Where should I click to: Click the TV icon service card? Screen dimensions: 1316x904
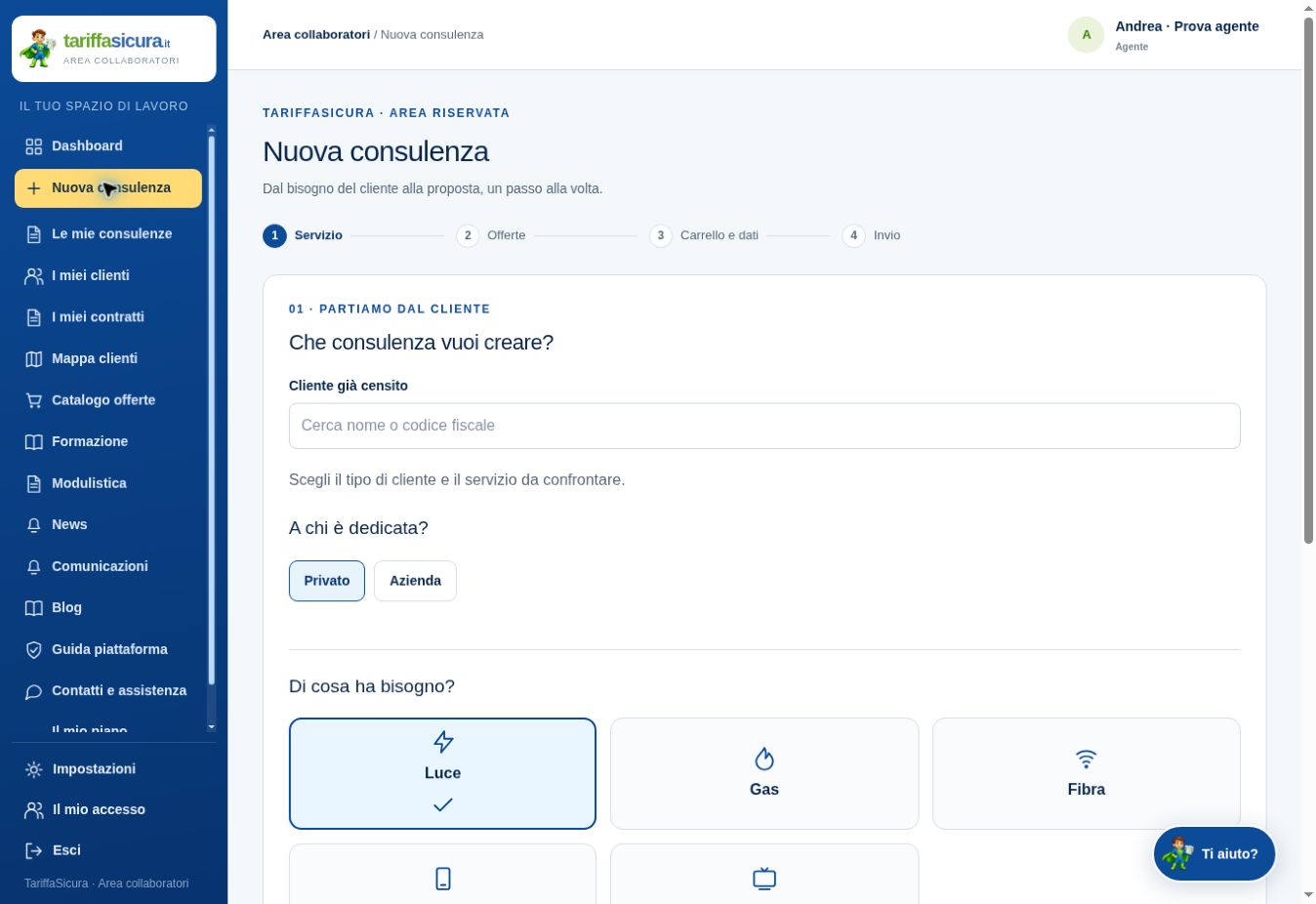764,879
